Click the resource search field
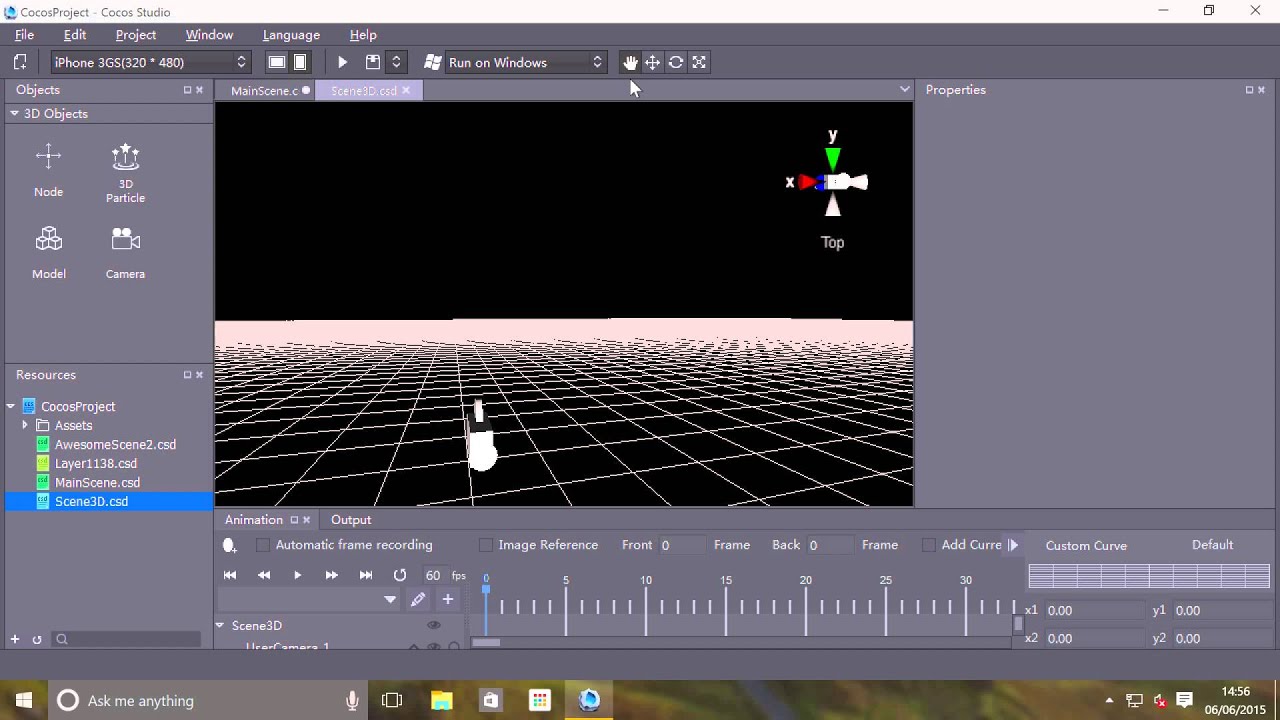This screenshot has height=720, width=1280. 128,639
